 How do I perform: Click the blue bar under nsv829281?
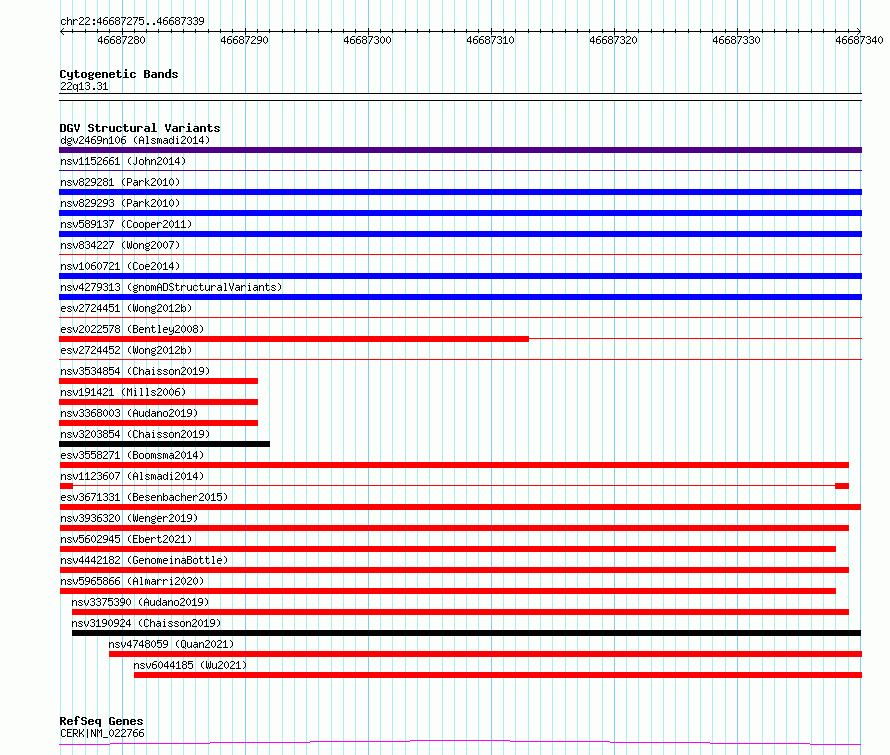pos(460,192)
